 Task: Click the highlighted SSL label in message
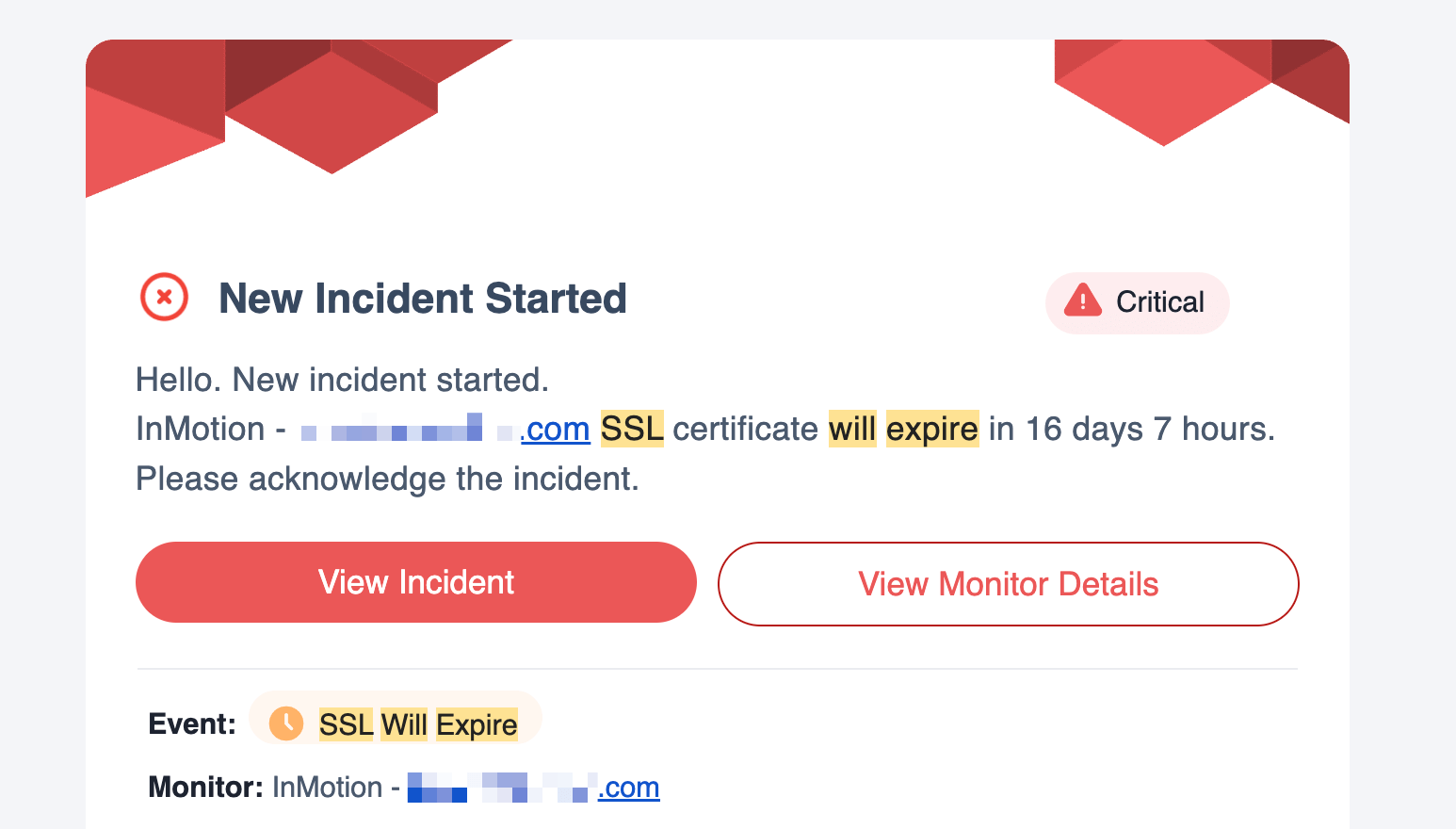pyautogui.click(x=631, y=429)
